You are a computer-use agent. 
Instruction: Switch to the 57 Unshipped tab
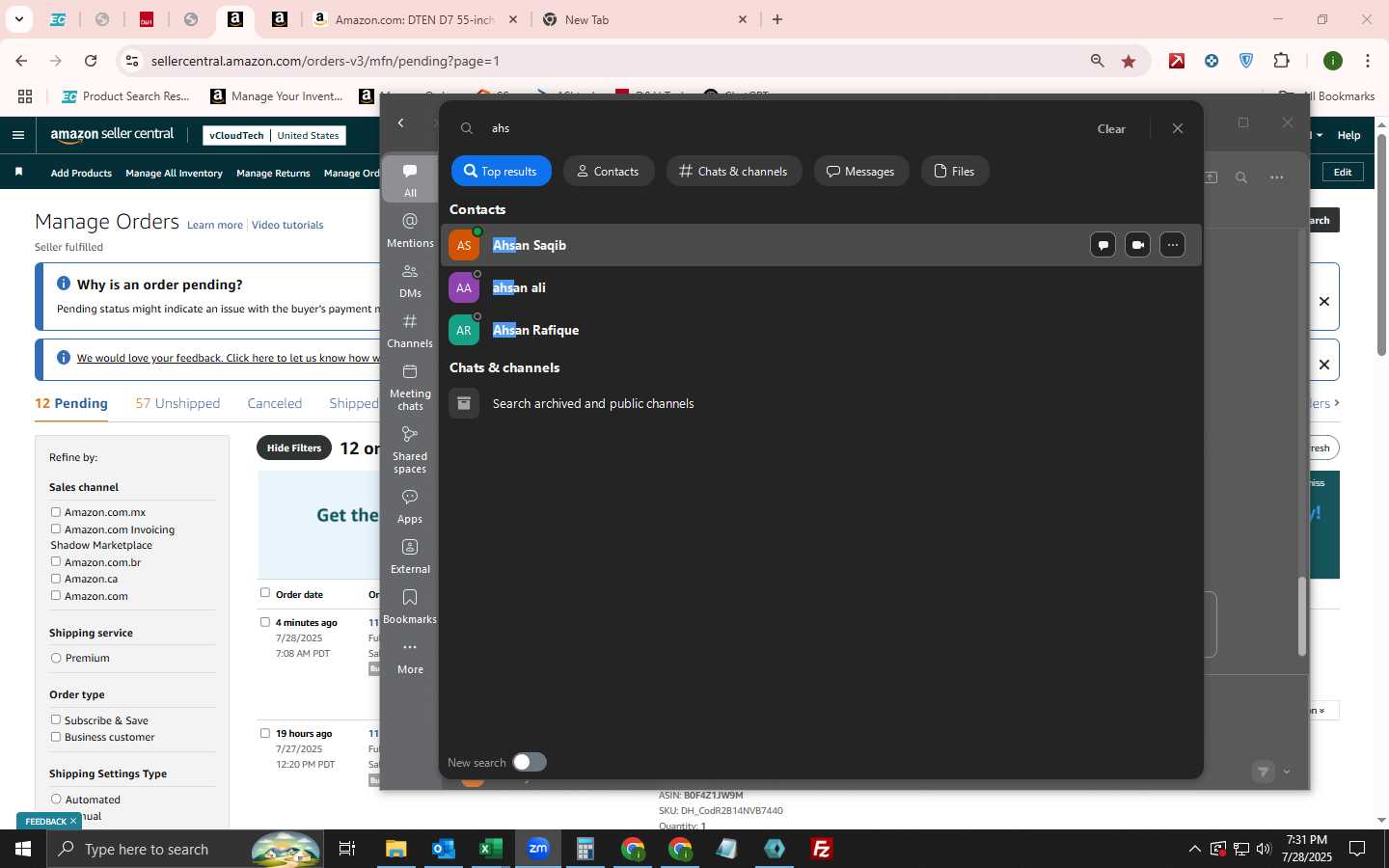pos(177,403)
